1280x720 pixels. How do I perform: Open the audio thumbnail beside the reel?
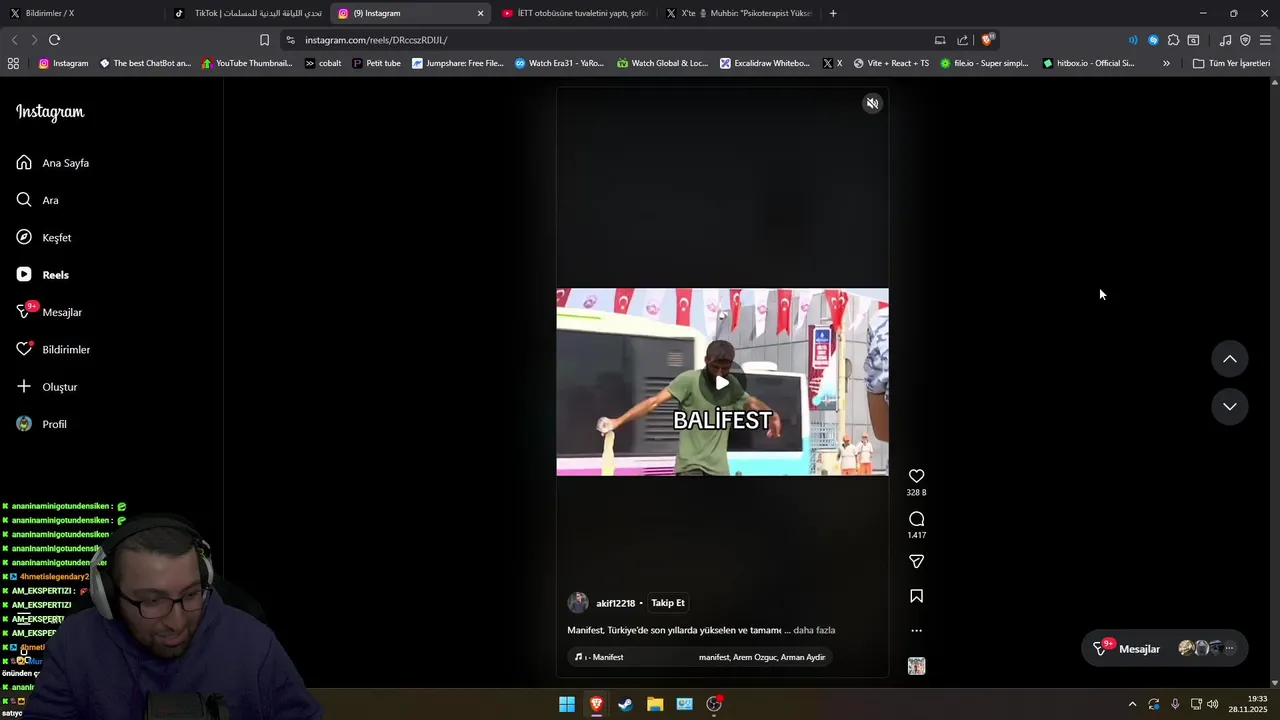tap(916, 666)
